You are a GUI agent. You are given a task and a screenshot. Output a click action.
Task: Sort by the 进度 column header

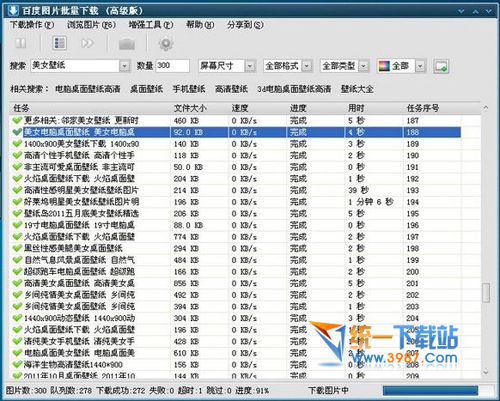coord(315,108)
